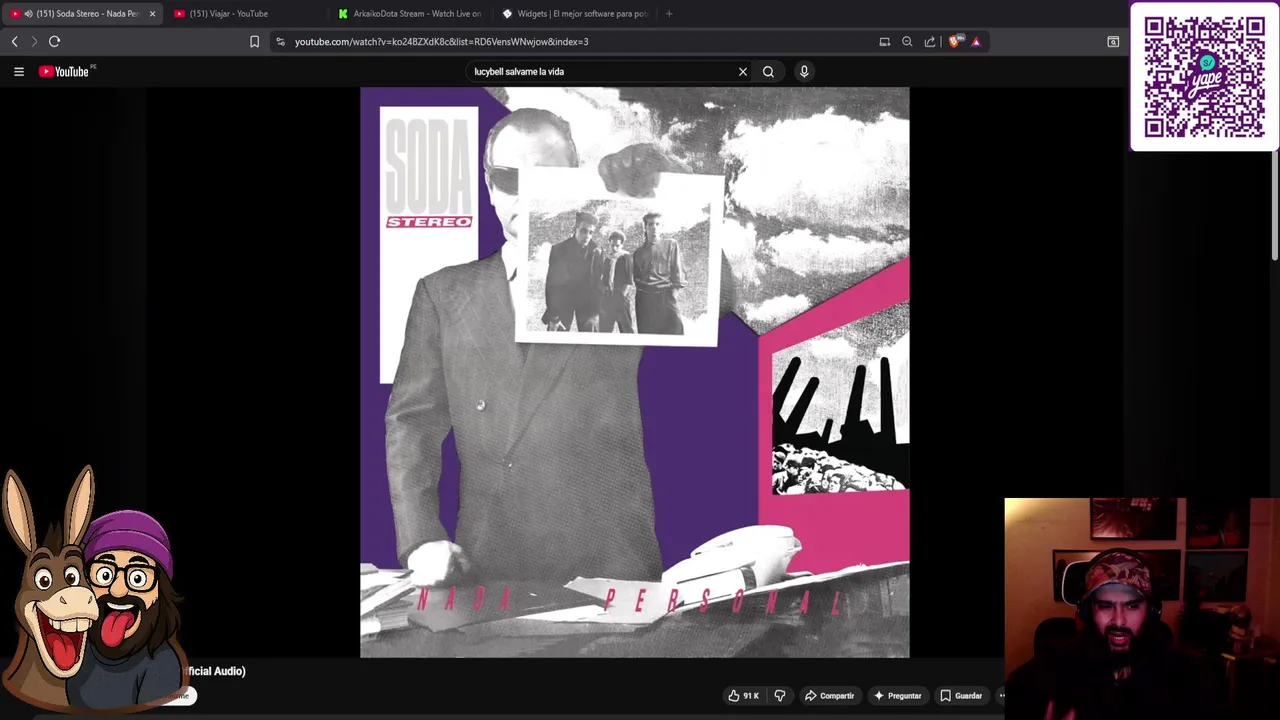Start voice search with the microphone icon
This screenshot has width=1280, height=720.
[x=803, y=71]
